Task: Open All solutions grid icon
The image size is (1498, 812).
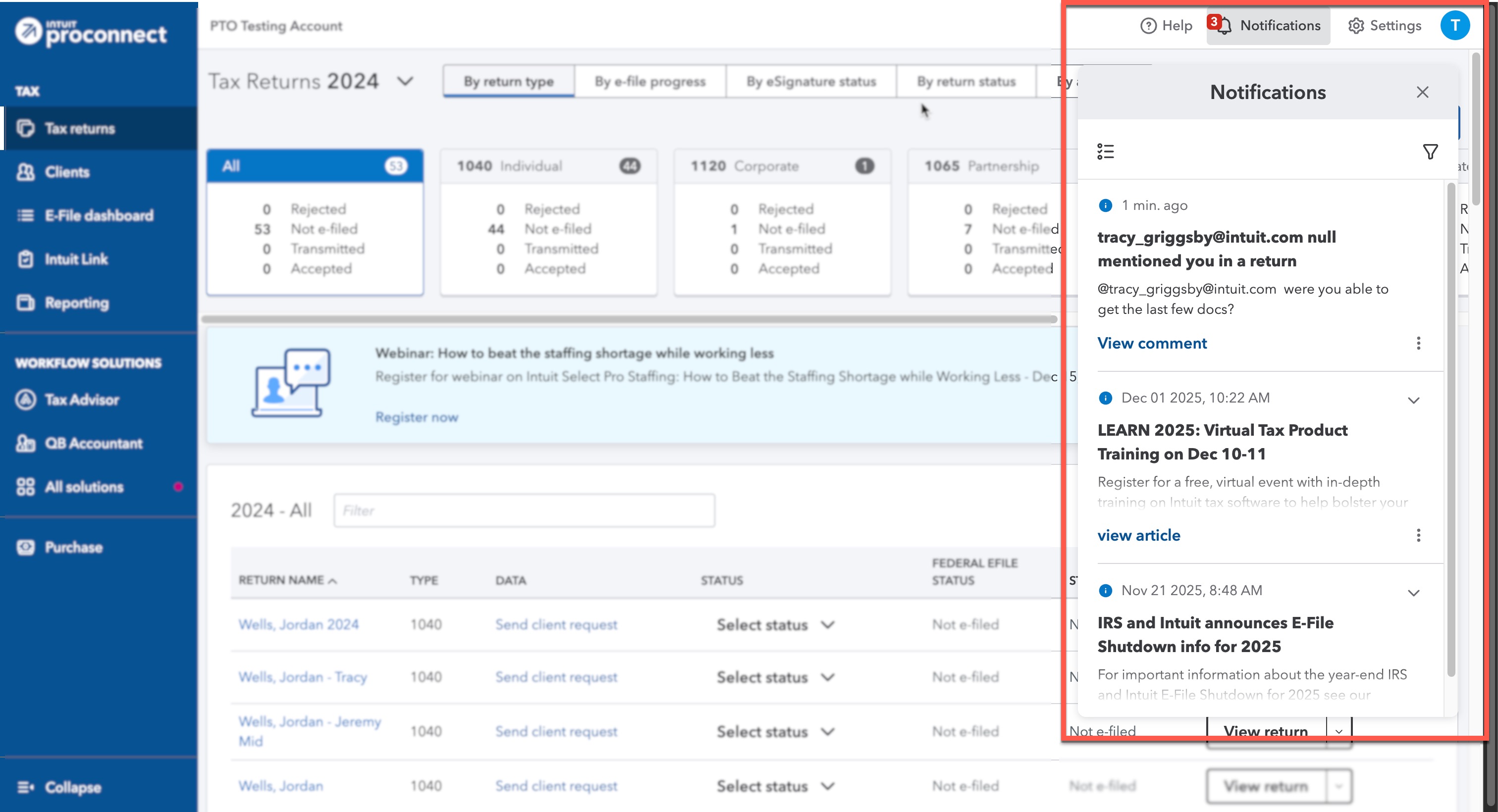Action: (26, 487)
